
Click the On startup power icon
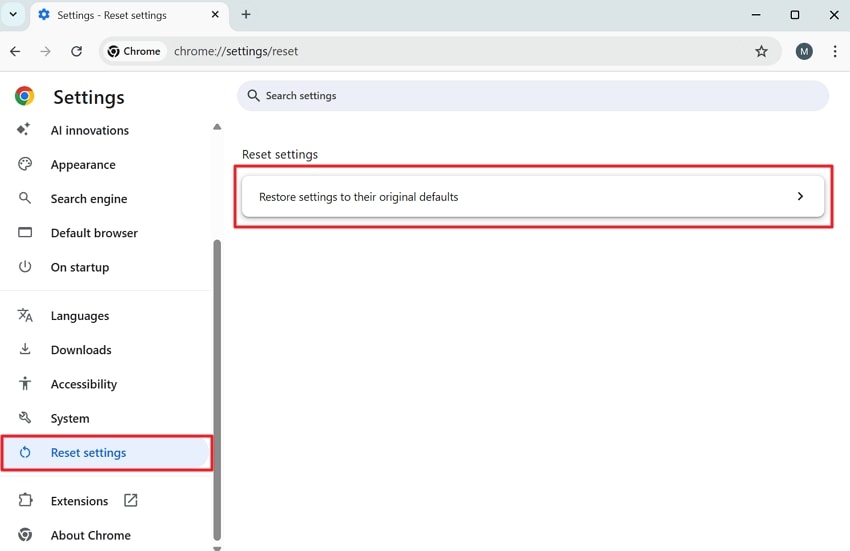click(x=25, y=266)
